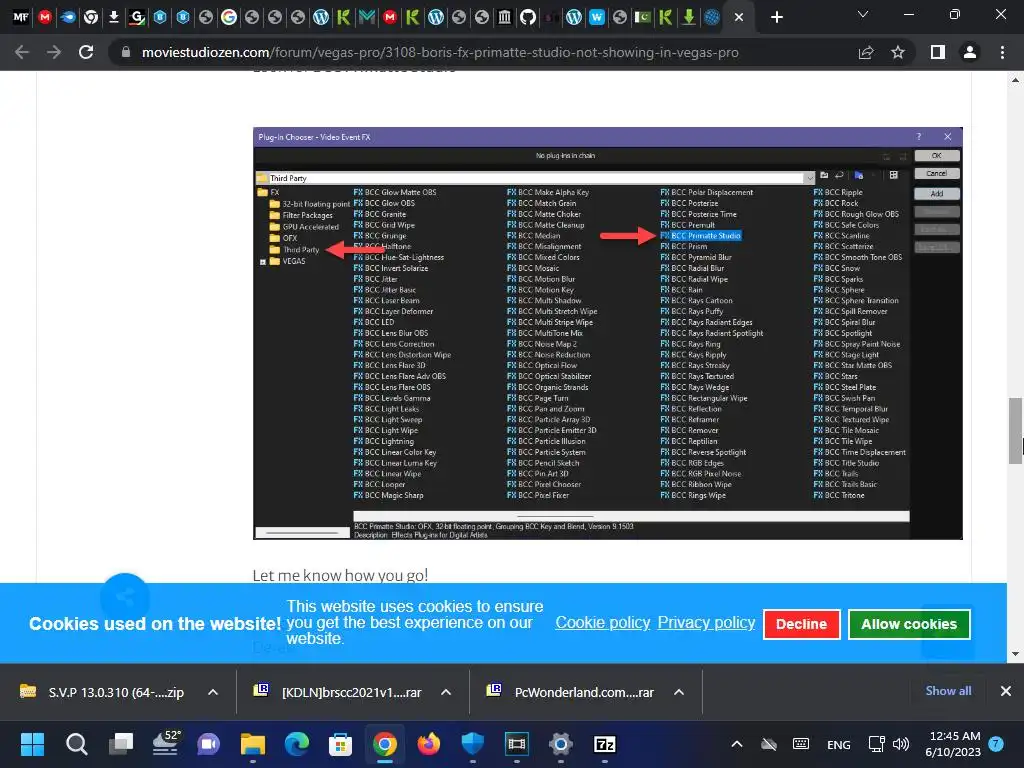The image size is (1024, 768).
Task: Click the scrollbar's down arrow
Action: tap(1015, 654)
